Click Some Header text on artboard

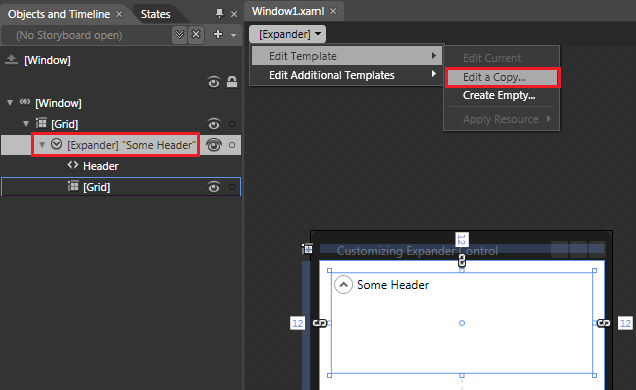click(x=393, y=285)
